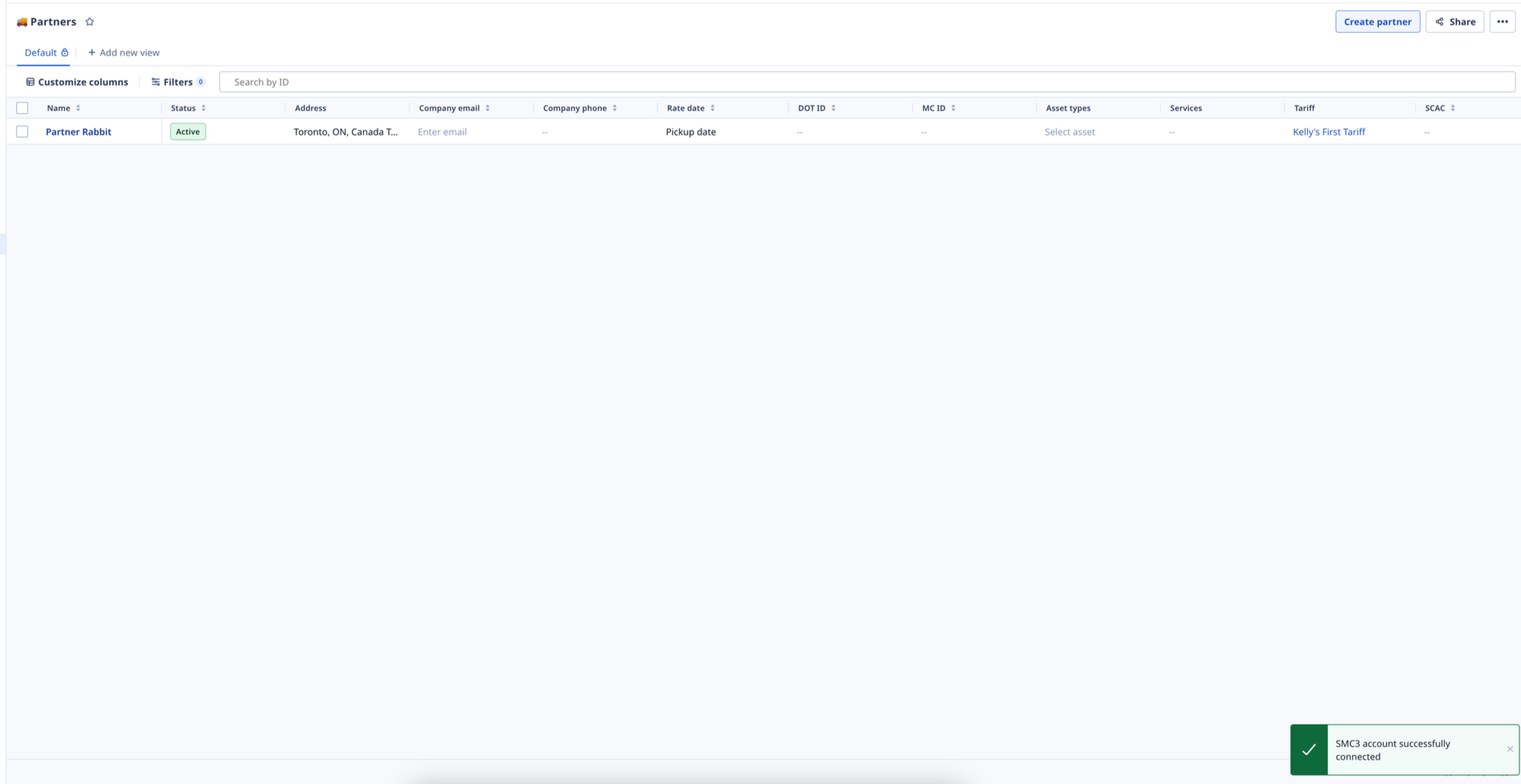Click the Customize columns icon

pos(31,81)
